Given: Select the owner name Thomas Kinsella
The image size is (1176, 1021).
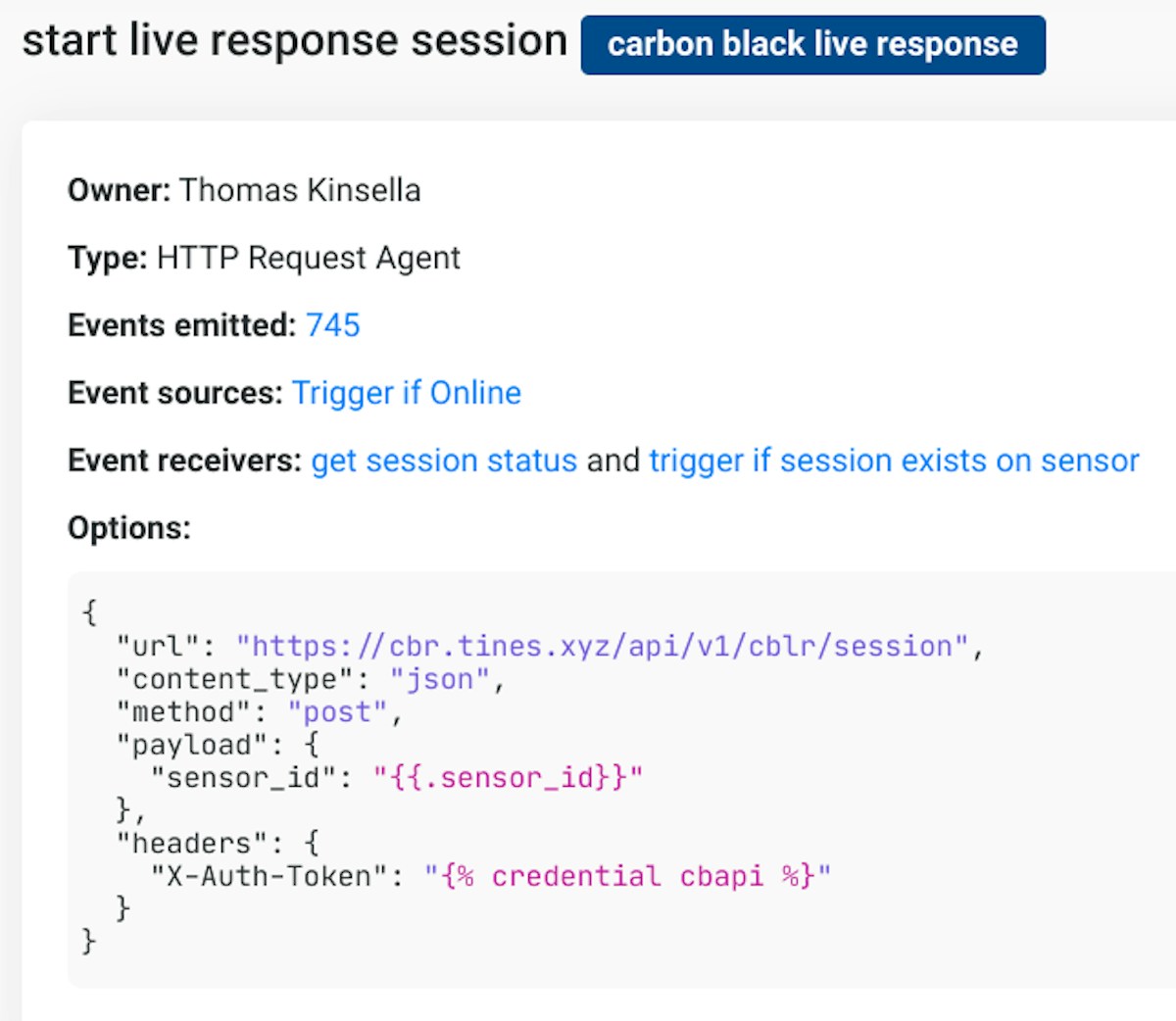Looking at the screenshot, I should [x=300, y=190].
